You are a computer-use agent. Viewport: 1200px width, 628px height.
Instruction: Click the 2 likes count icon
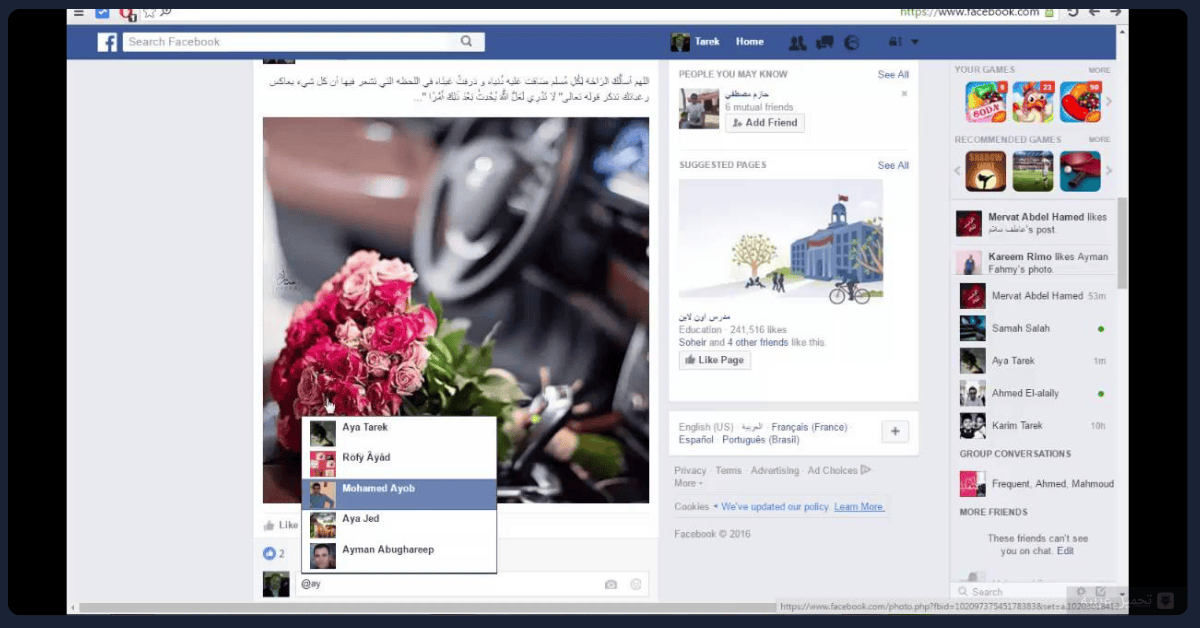pyautogui.click(x=269, y=553)
